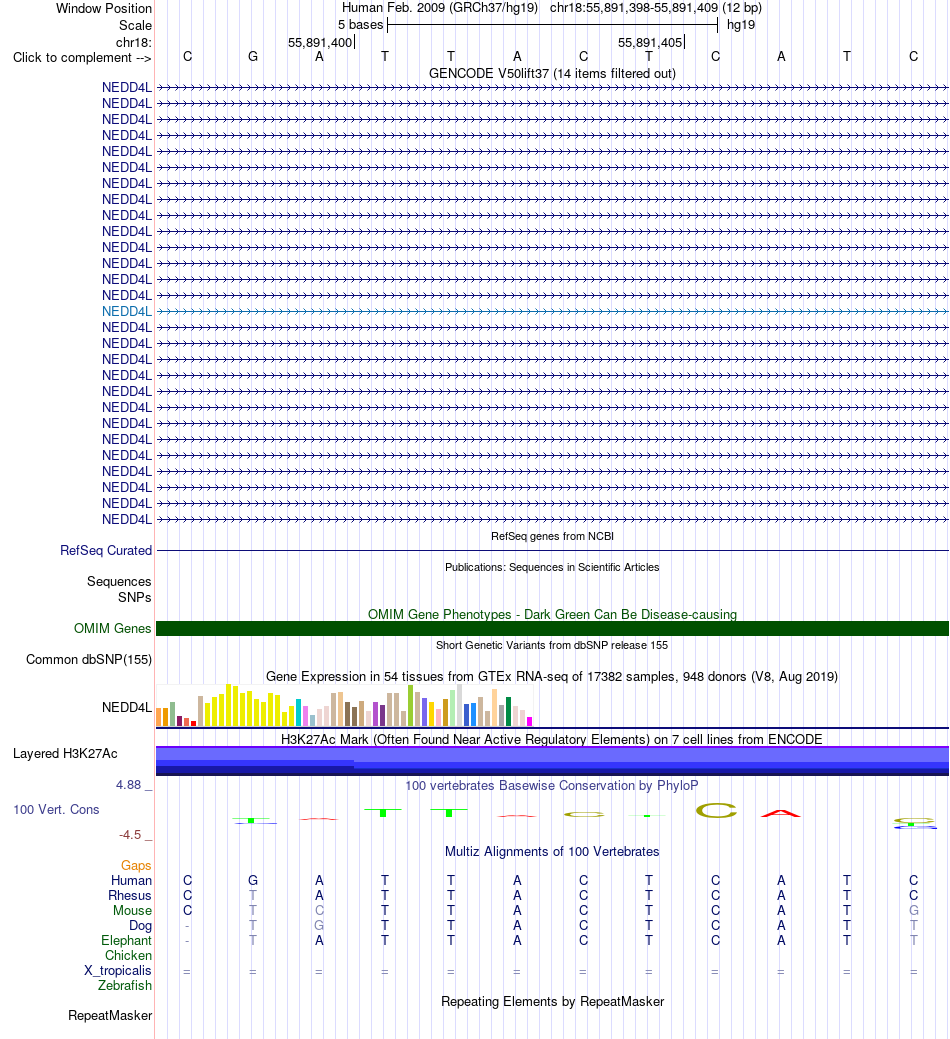Select the Mouse species row label
This screenshot has height=1039, width=950.
[132, 910]
